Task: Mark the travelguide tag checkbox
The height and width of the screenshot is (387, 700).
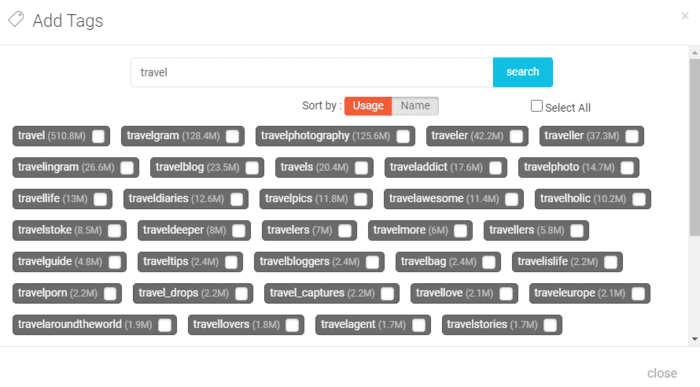Action: (115, 262)
